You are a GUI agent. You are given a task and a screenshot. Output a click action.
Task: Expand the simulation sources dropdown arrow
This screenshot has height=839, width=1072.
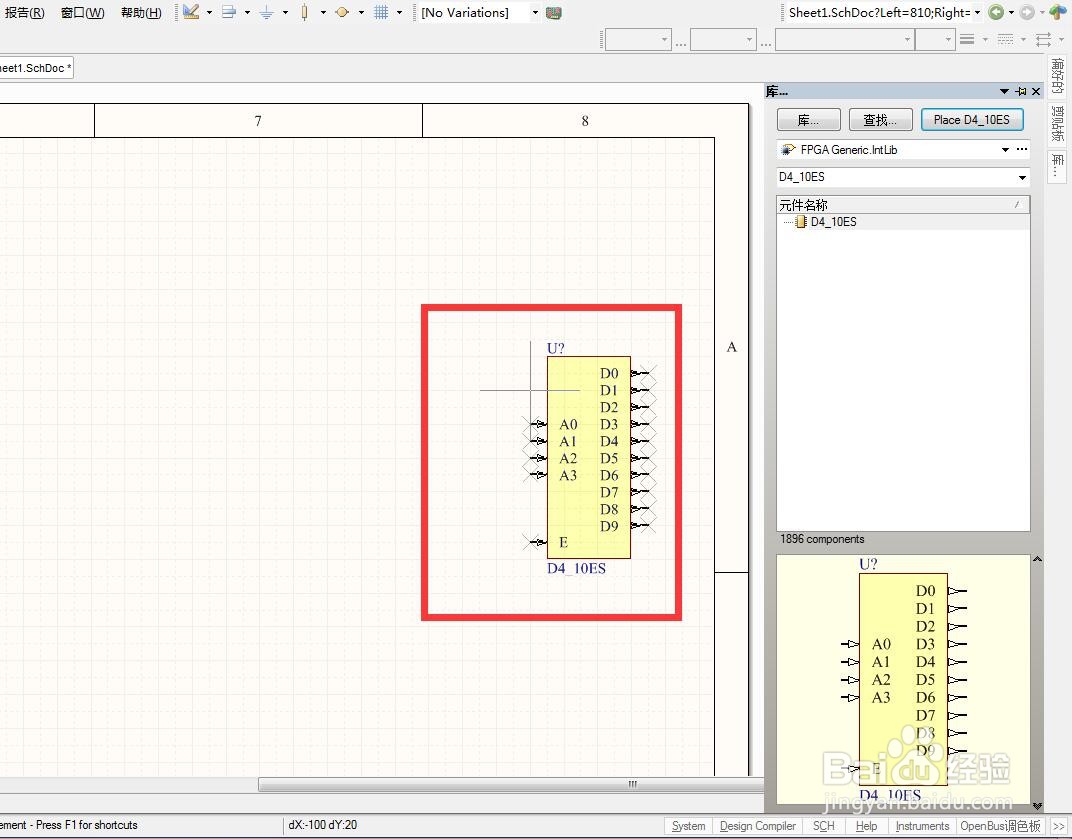[361, 12]
